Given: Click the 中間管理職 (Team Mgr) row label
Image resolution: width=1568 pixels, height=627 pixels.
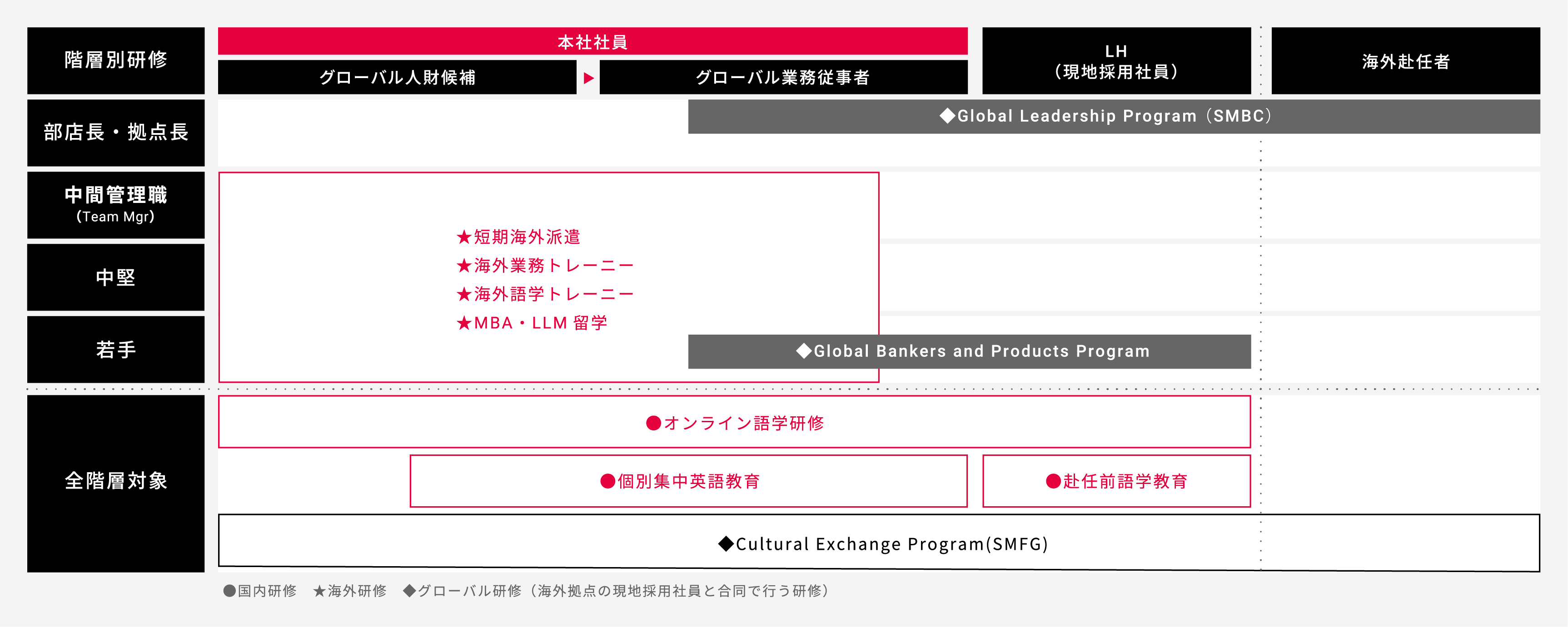Looking at the screenshot, I should click(116, 205).
